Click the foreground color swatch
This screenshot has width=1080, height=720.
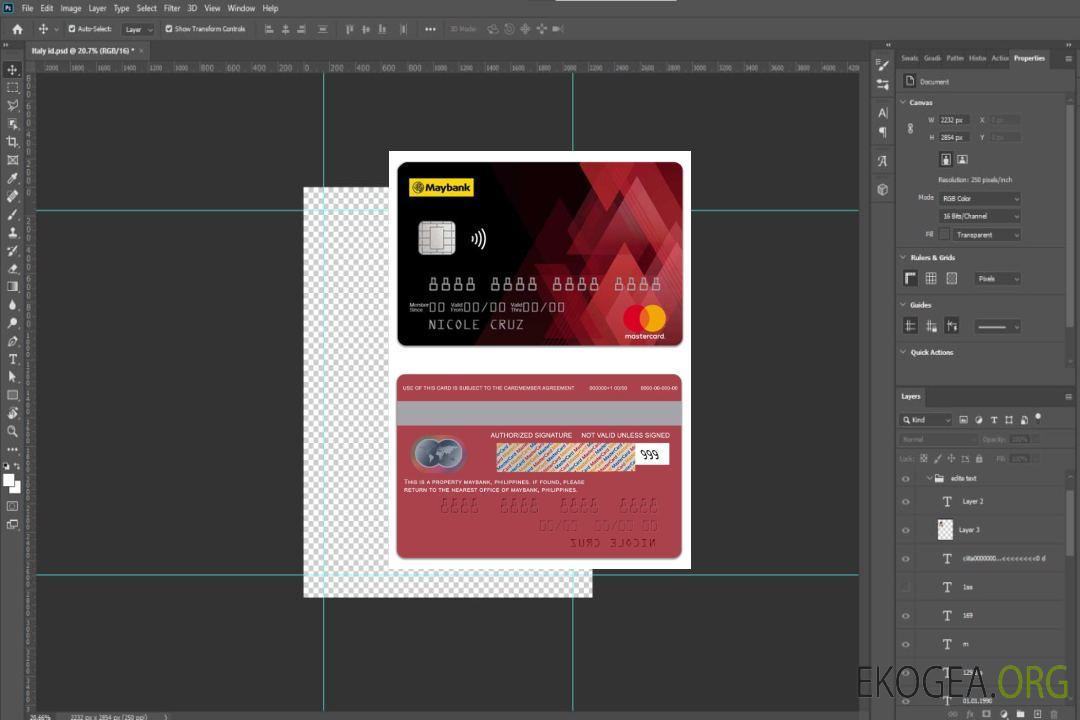click(x=9, y=481)
